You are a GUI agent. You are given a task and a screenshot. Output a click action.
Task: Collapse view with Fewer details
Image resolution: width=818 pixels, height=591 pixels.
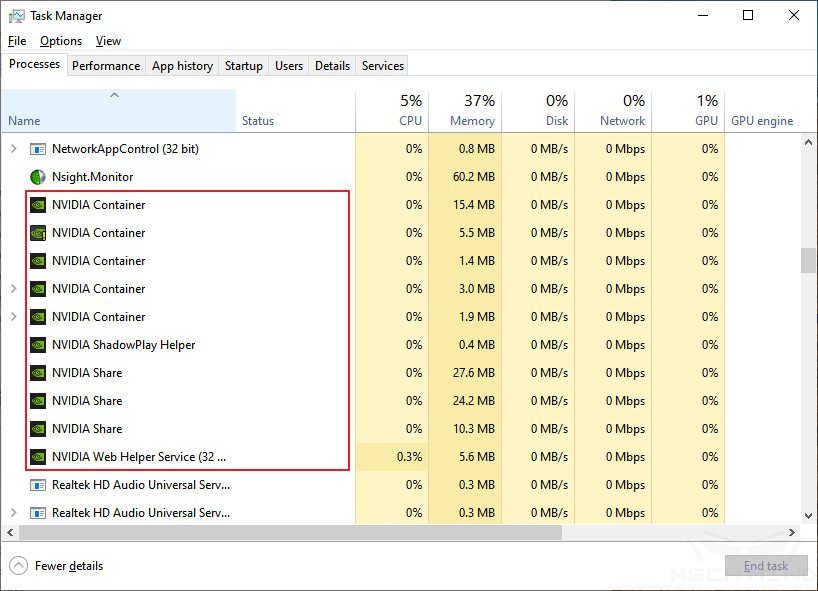(58, 566)
